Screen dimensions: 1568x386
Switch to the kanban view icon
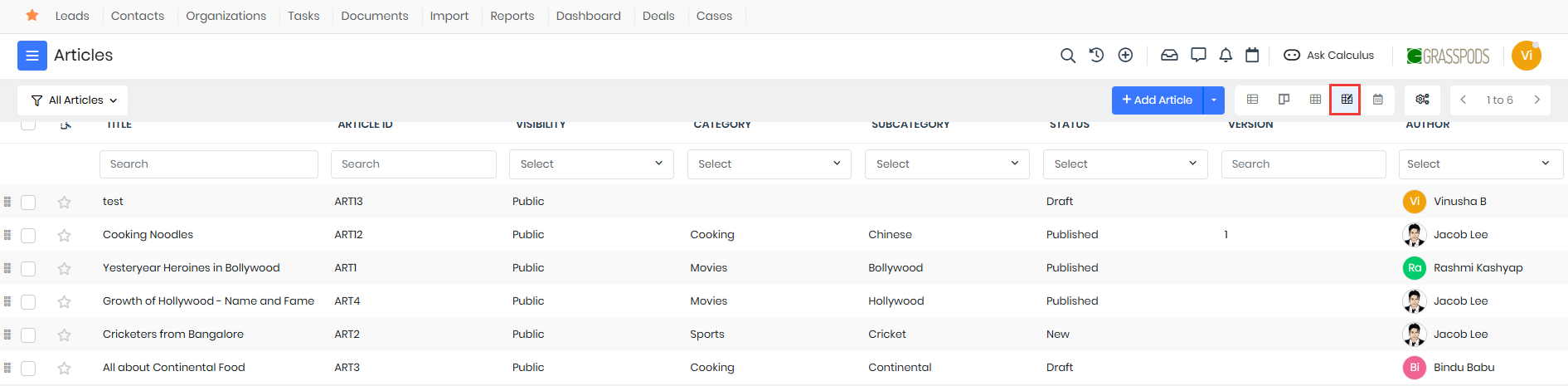pos(1284,100)
